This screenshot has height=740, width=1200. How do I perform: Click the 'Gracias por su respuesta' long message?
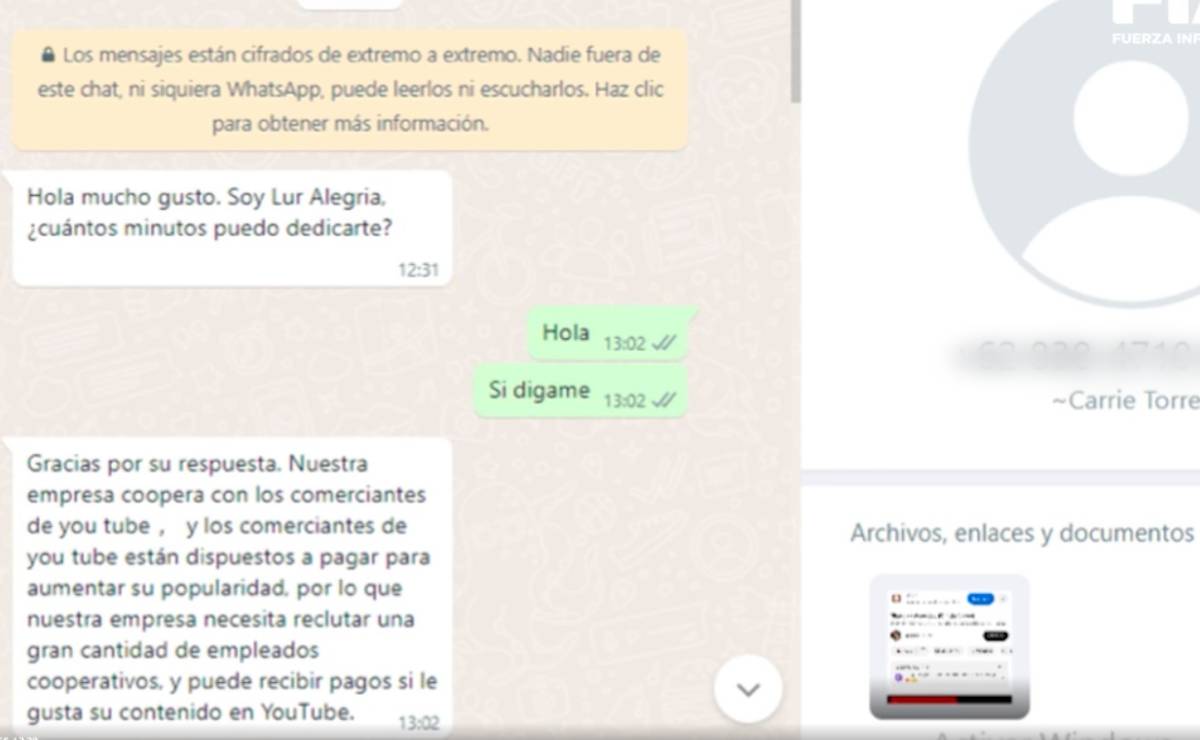(x=232, y=588)
